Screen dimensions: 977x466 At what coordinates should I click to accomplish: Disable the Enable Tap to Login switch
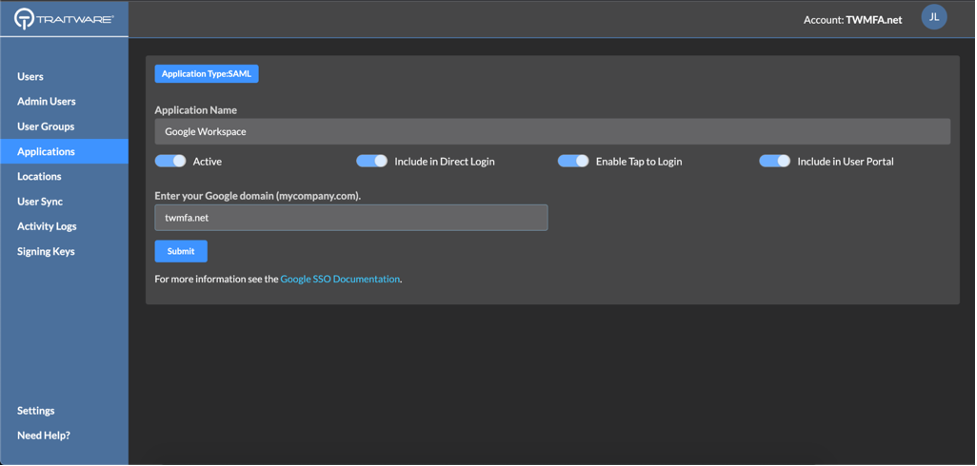tap(573, 161)
